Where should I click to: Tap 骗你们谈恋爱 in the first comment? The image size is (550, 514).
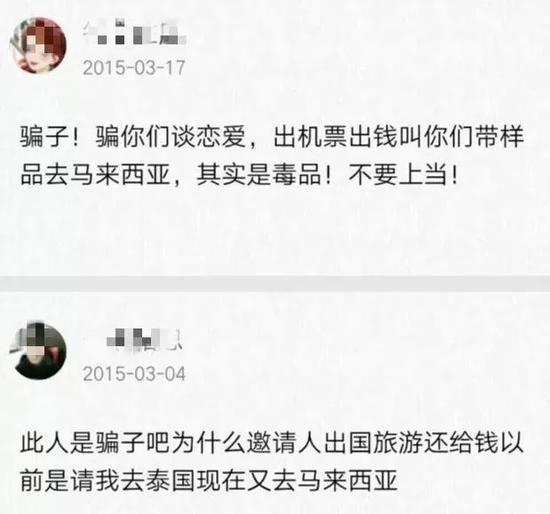(x=170, y=137)
